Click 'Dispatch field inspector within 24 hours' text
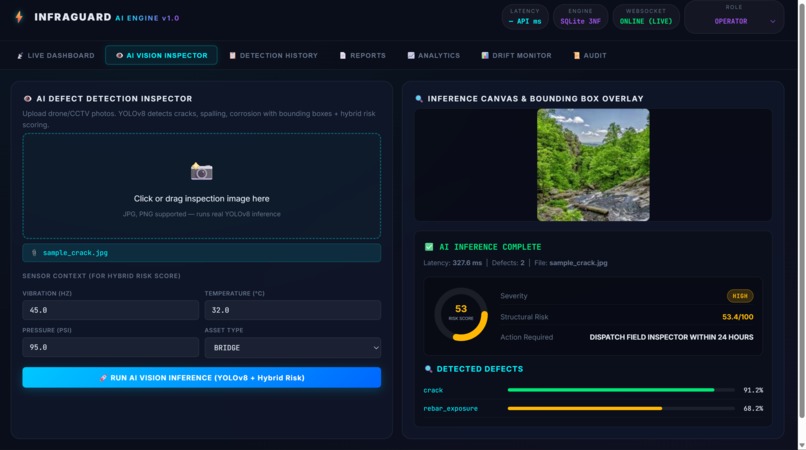 (671, 337)
